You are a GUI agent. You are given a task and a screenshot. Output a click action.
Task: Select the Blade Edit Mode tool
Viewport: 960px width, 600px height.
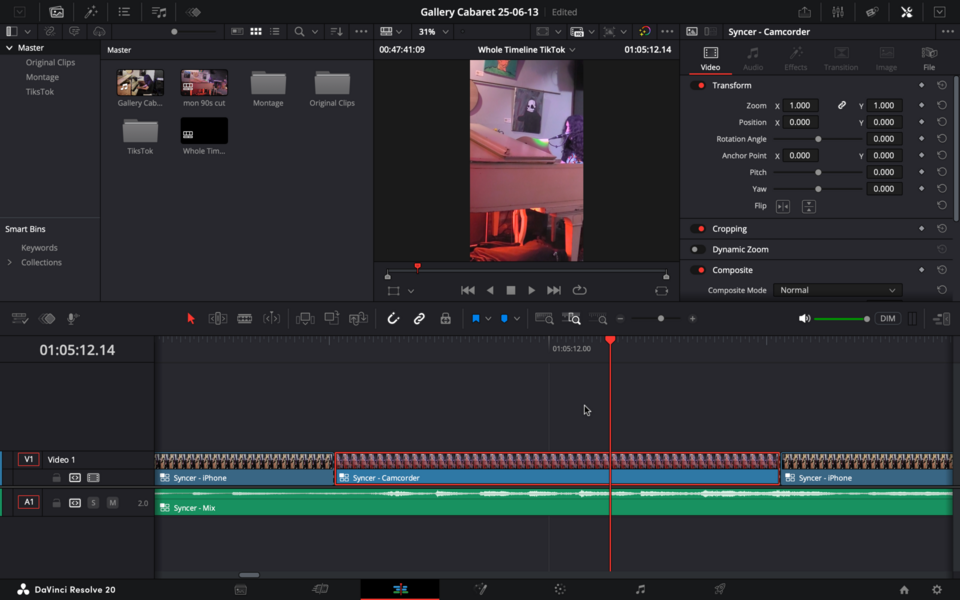click(x=244, y=318)
